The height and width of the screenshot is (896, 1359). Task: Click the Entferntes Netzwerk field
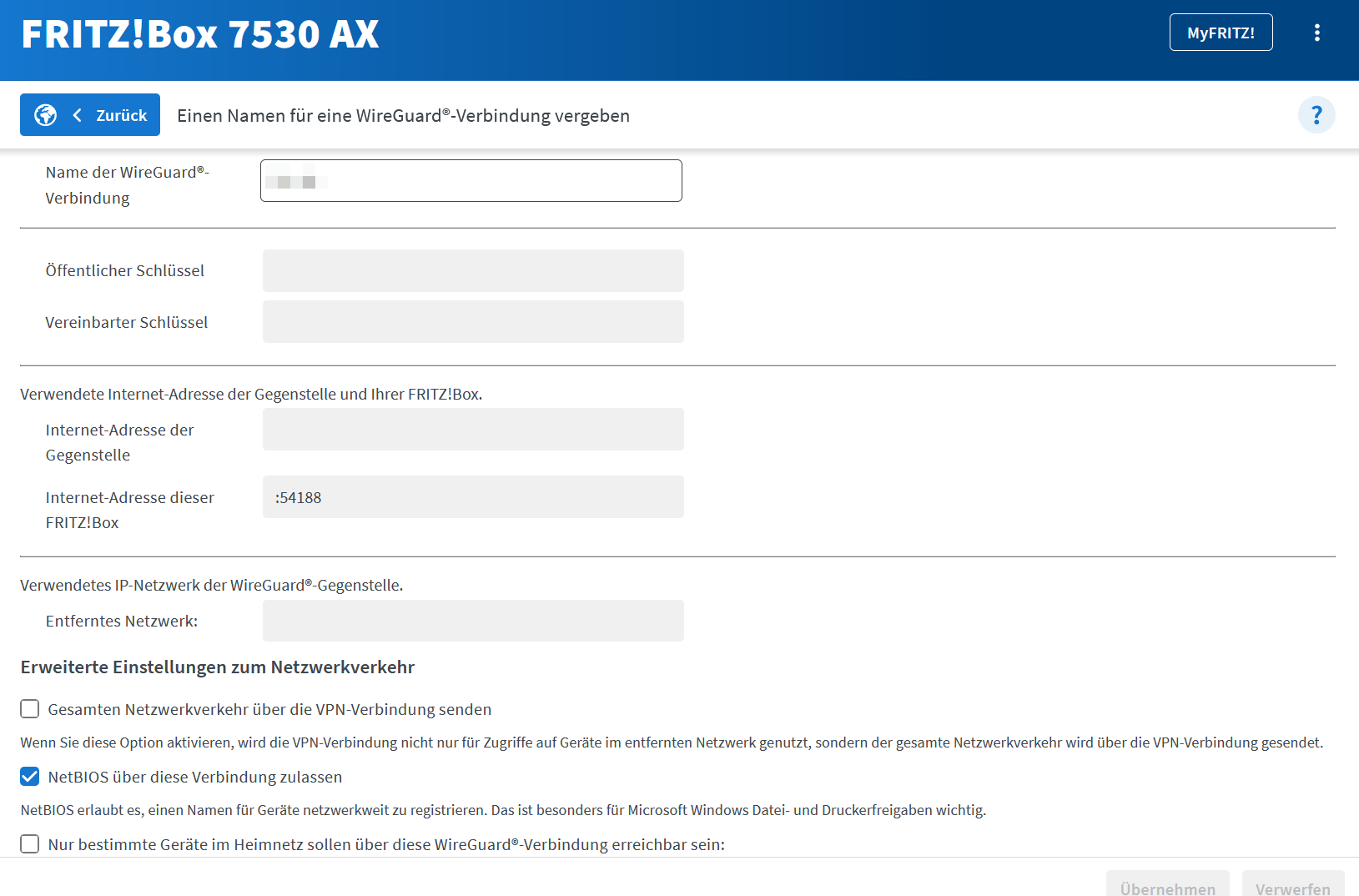click(473, 621)
